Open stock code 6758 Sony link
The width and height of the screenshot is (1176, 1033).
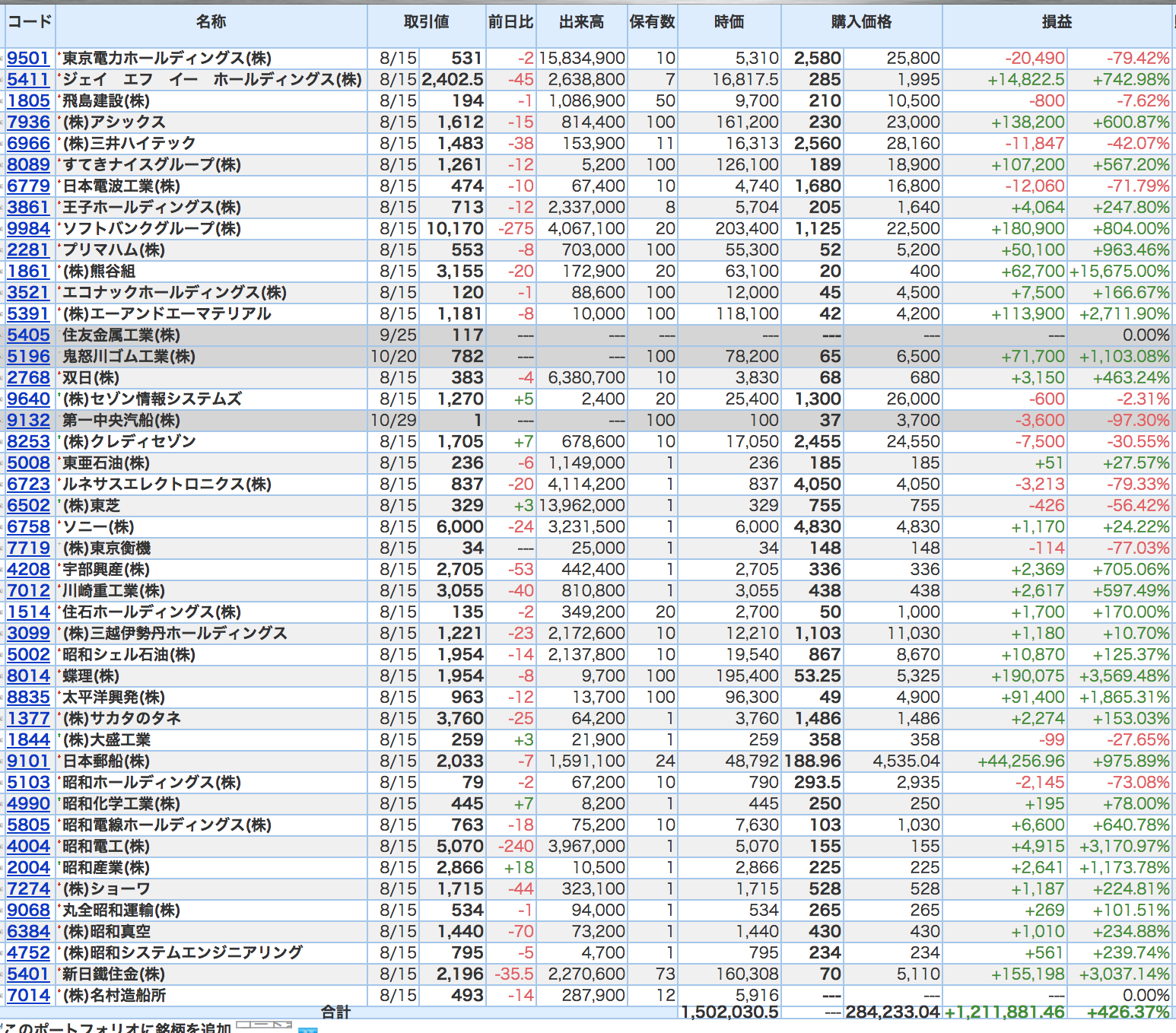coord(28,527)
